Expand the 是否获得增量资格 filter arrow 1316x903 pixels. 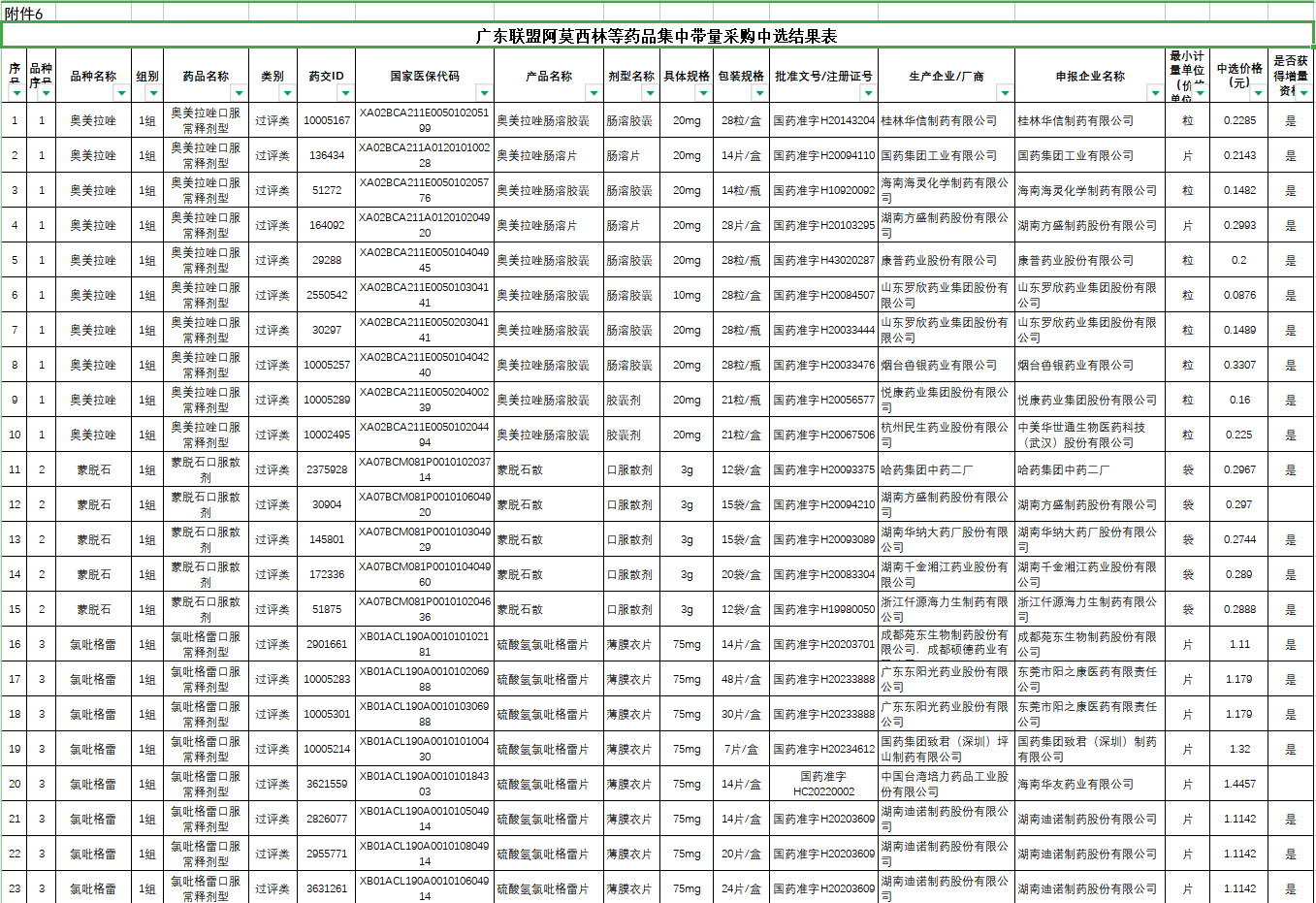click(1303, 93)
